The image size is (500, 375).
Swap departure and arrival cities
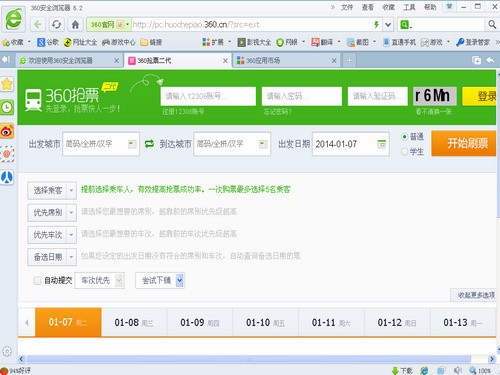[x=149, y=144]
